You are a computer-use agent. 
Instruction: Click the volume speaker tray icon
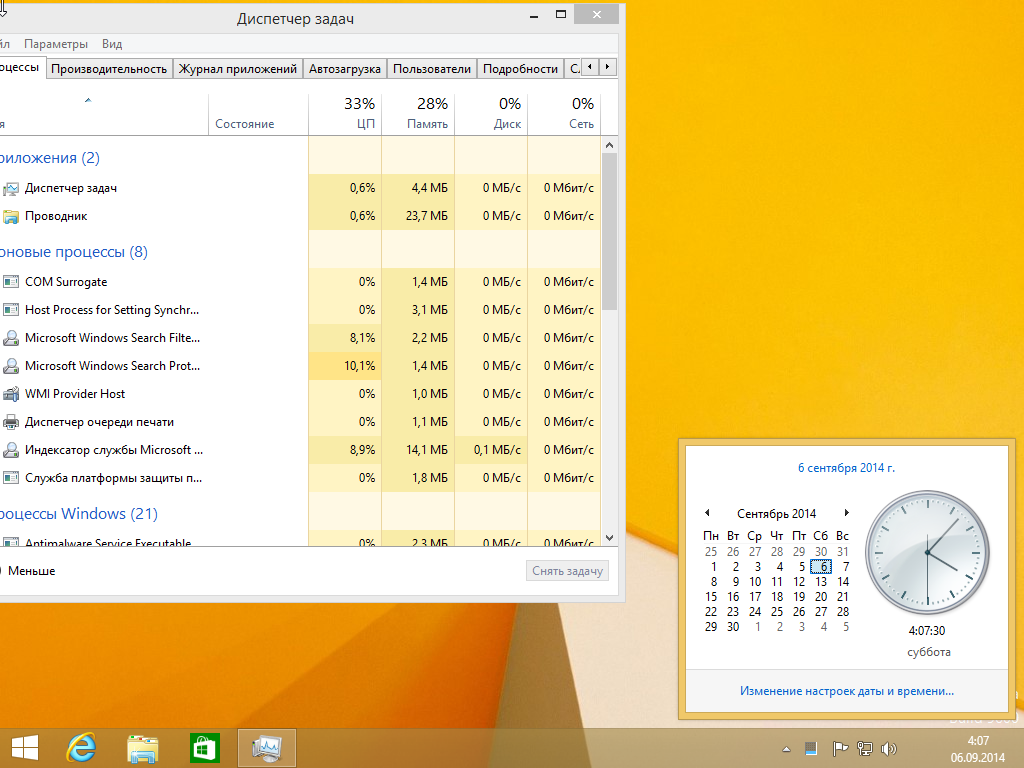(x=889, y=748)
